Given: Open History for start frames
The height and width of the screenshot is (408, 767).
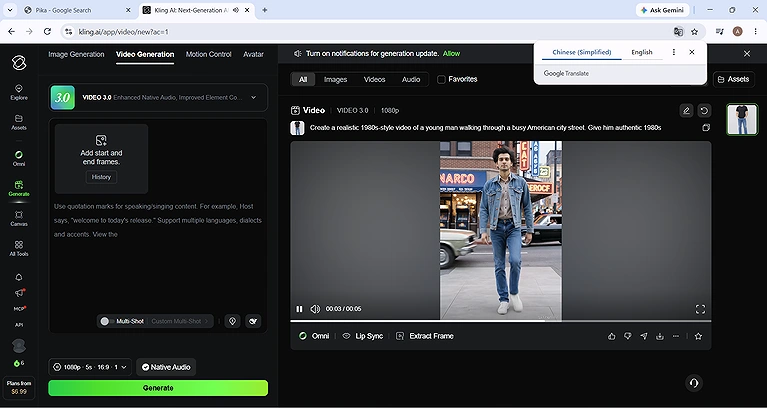Looking at the screenshot, I should 101,177.
